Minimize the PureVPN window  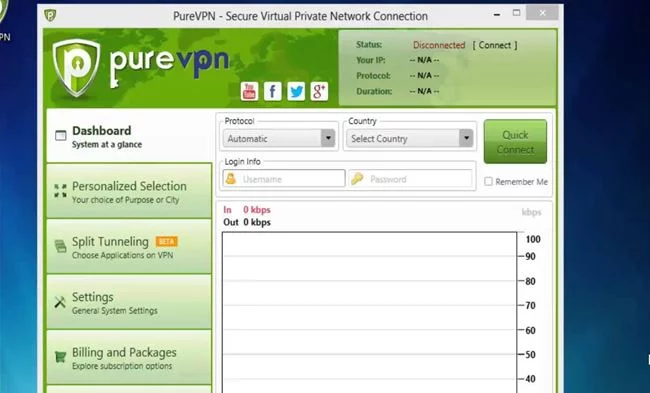(x=497, y=14)
